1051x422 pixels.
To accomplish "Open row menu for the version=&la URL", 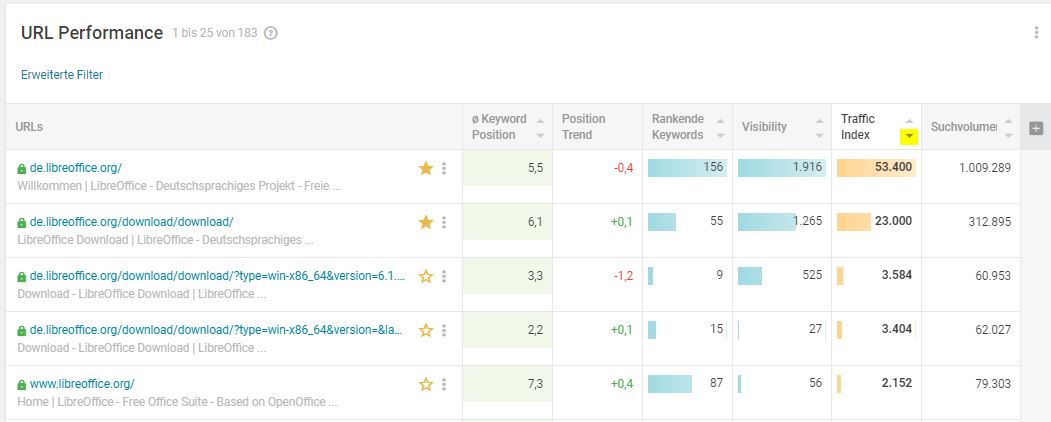I will pyautogui.click(x=444, y=330).
